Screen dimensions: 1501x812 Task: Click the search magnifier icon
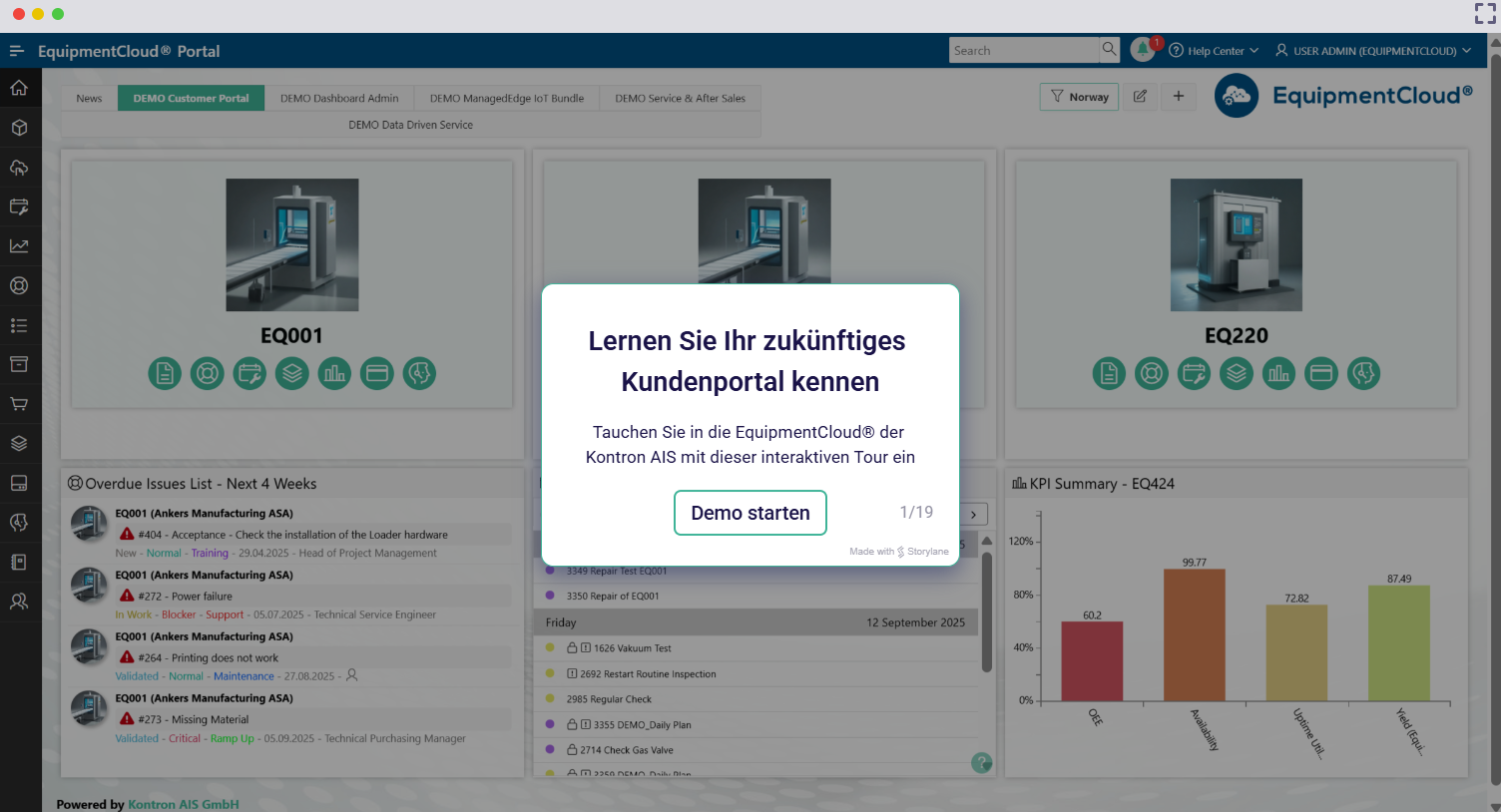[x=1109, y=50]
